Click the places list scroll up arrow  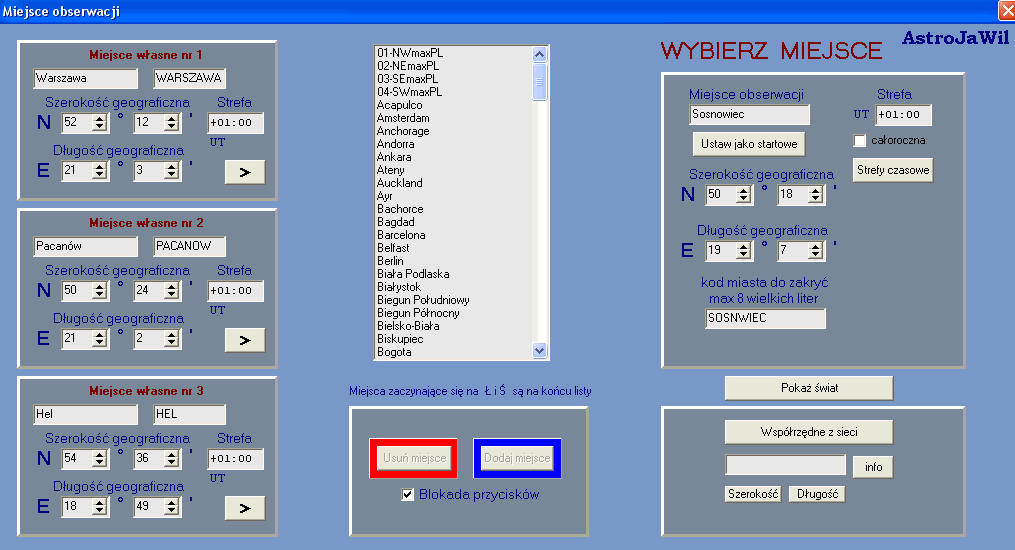[x=540, y=54]
